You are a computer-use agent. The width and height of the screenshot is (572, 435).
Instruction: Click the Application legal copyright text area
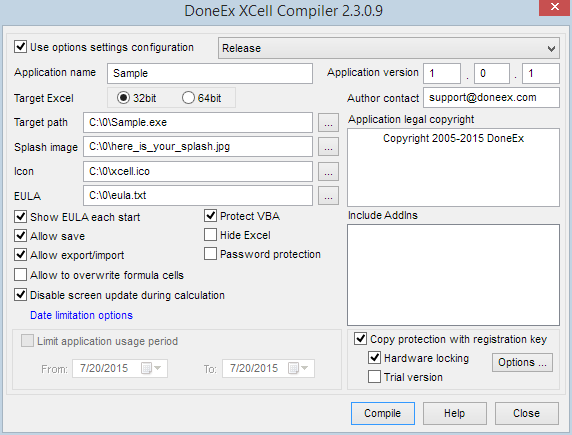pos(453,168)
